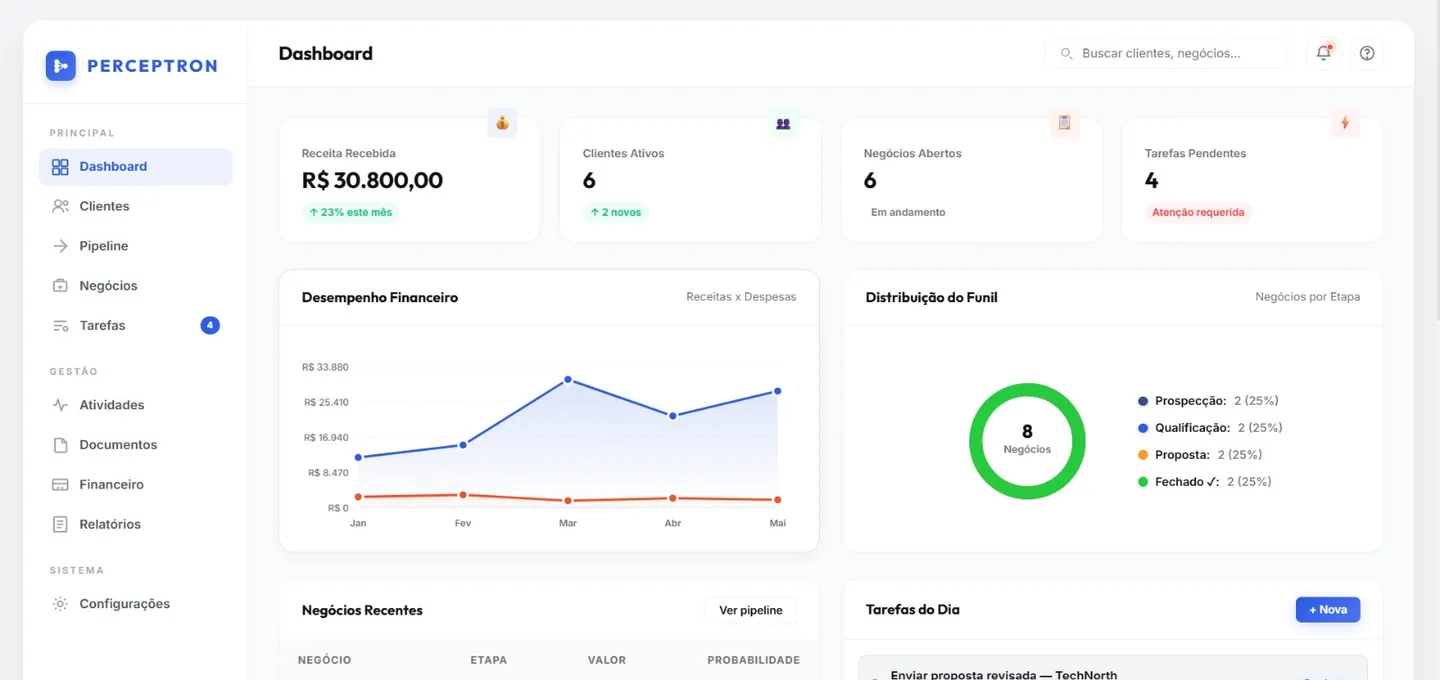Open Pipeline from the sidebar
The height and width of the screenshot is (680, 1440).
tap(135, 246)
